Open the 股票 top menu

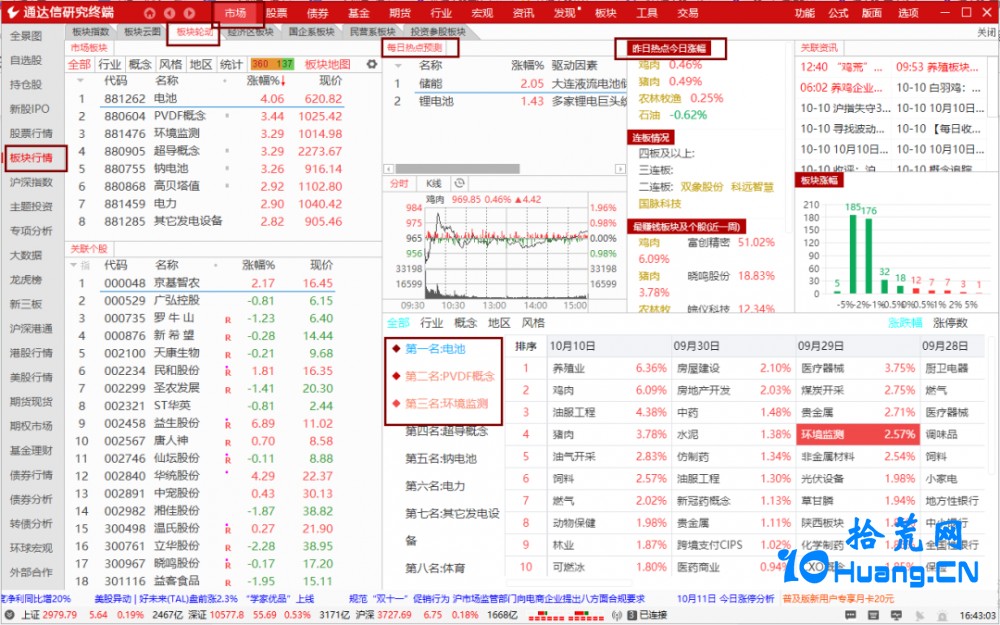[x=276, y=13]
